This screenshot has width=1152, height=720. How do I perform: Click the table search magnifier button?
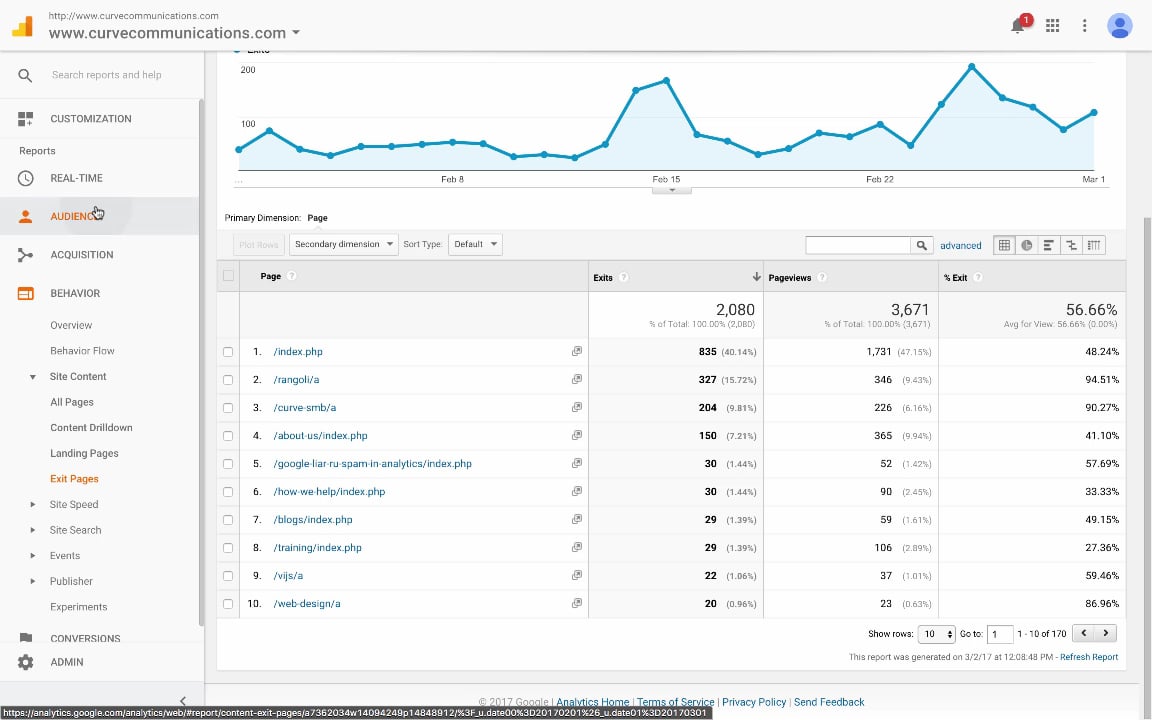(921, 245)
